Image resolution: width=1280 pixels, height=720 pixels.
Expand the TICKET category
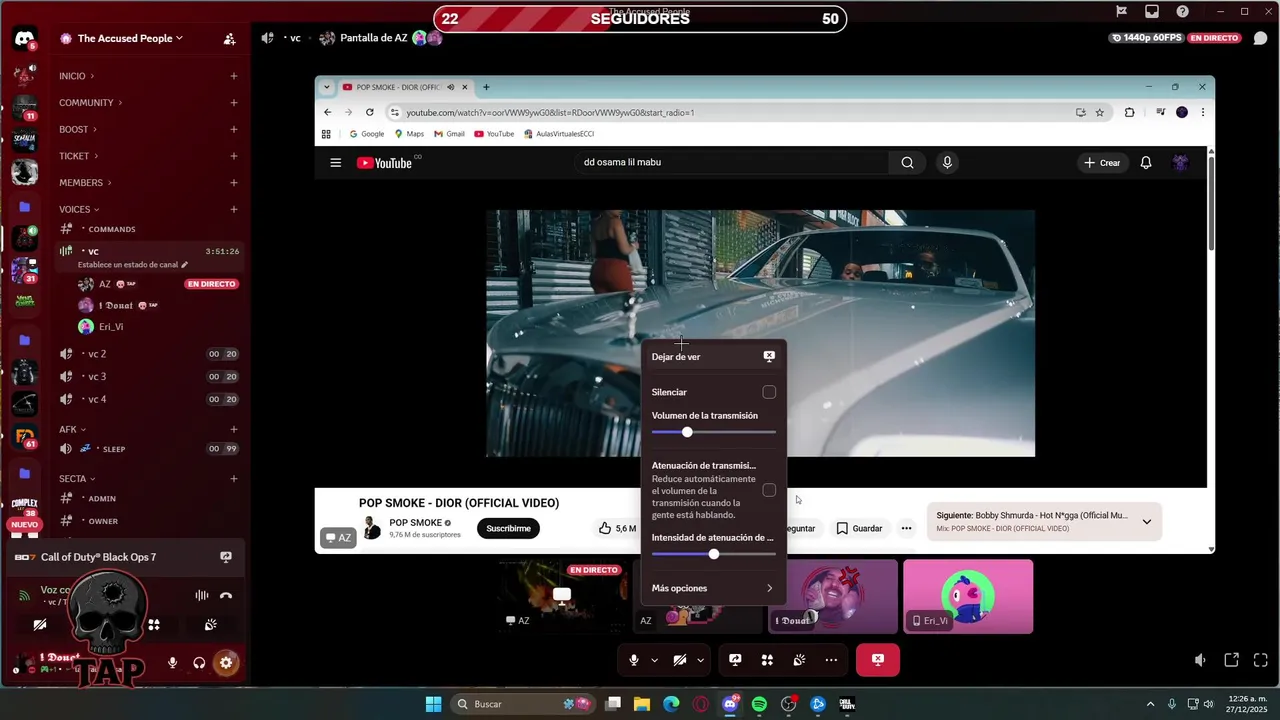[78, 156]
